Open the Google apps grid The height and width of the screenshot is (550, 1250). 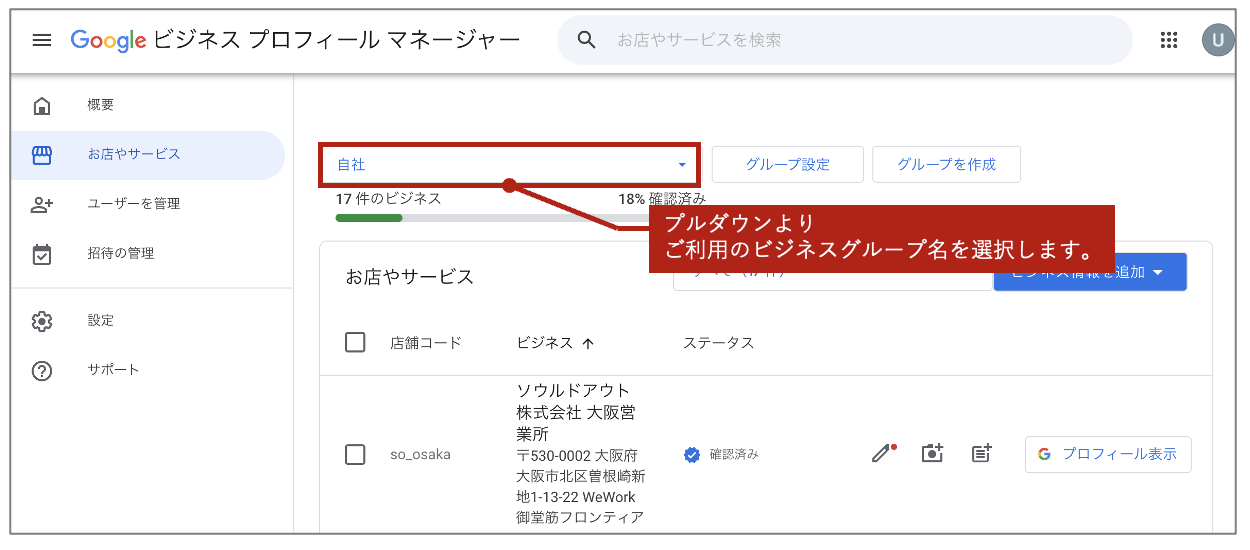pyautogui.click(x=1168, y=40)
